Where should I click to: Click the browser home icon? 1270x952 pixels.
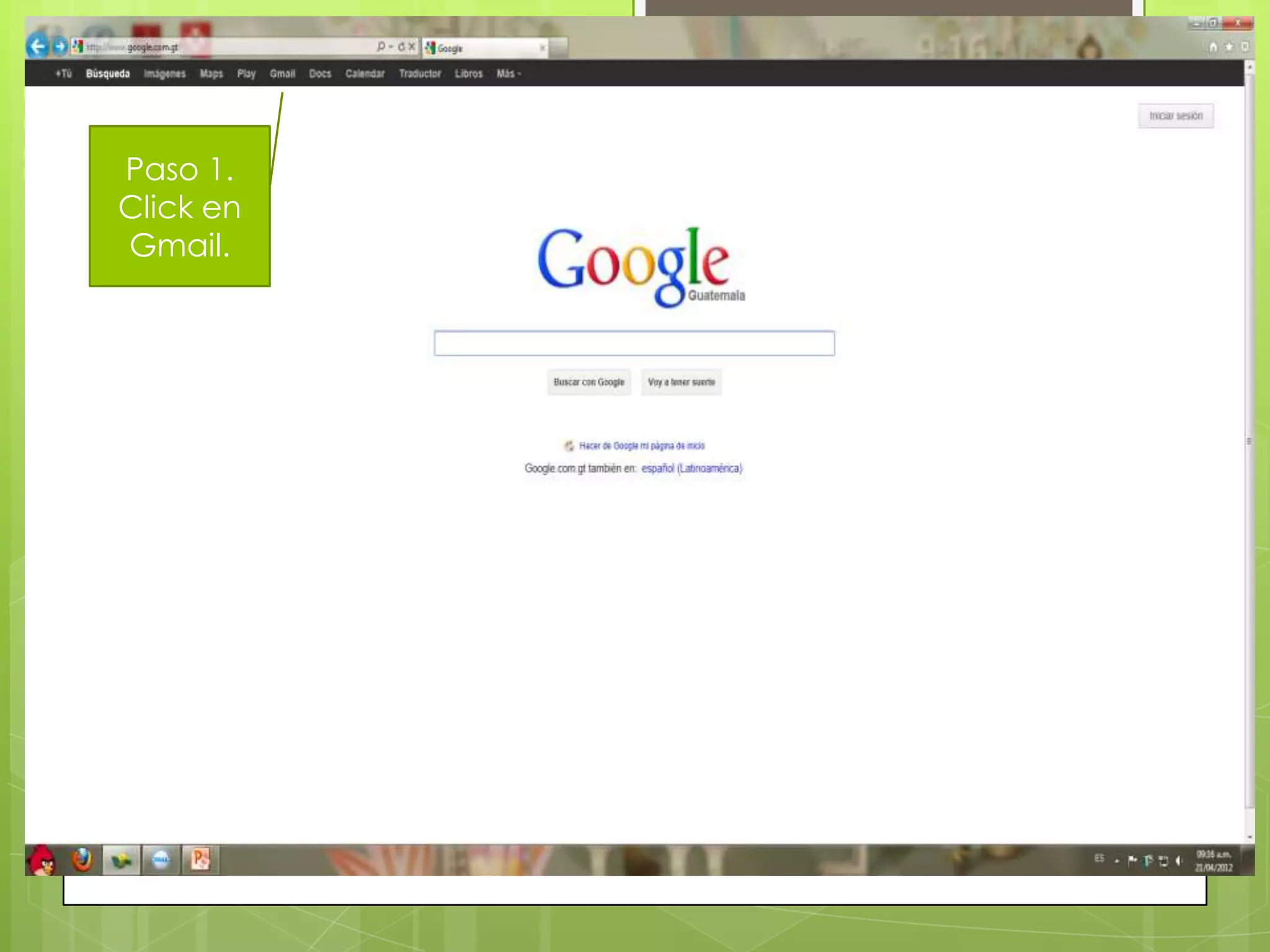[x=1213, y=47]
